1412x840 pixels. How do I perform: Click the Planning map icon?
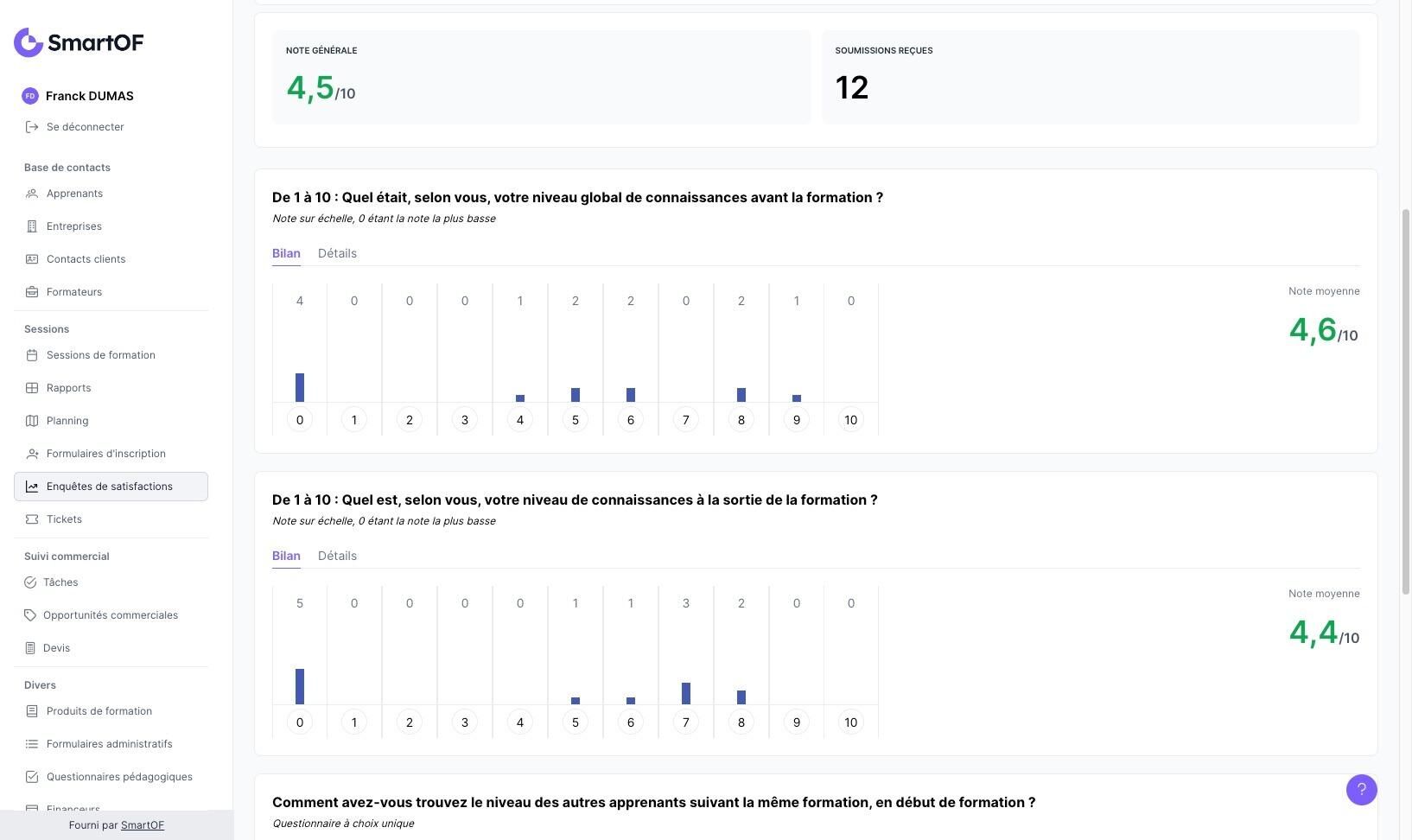pos(32,421)
